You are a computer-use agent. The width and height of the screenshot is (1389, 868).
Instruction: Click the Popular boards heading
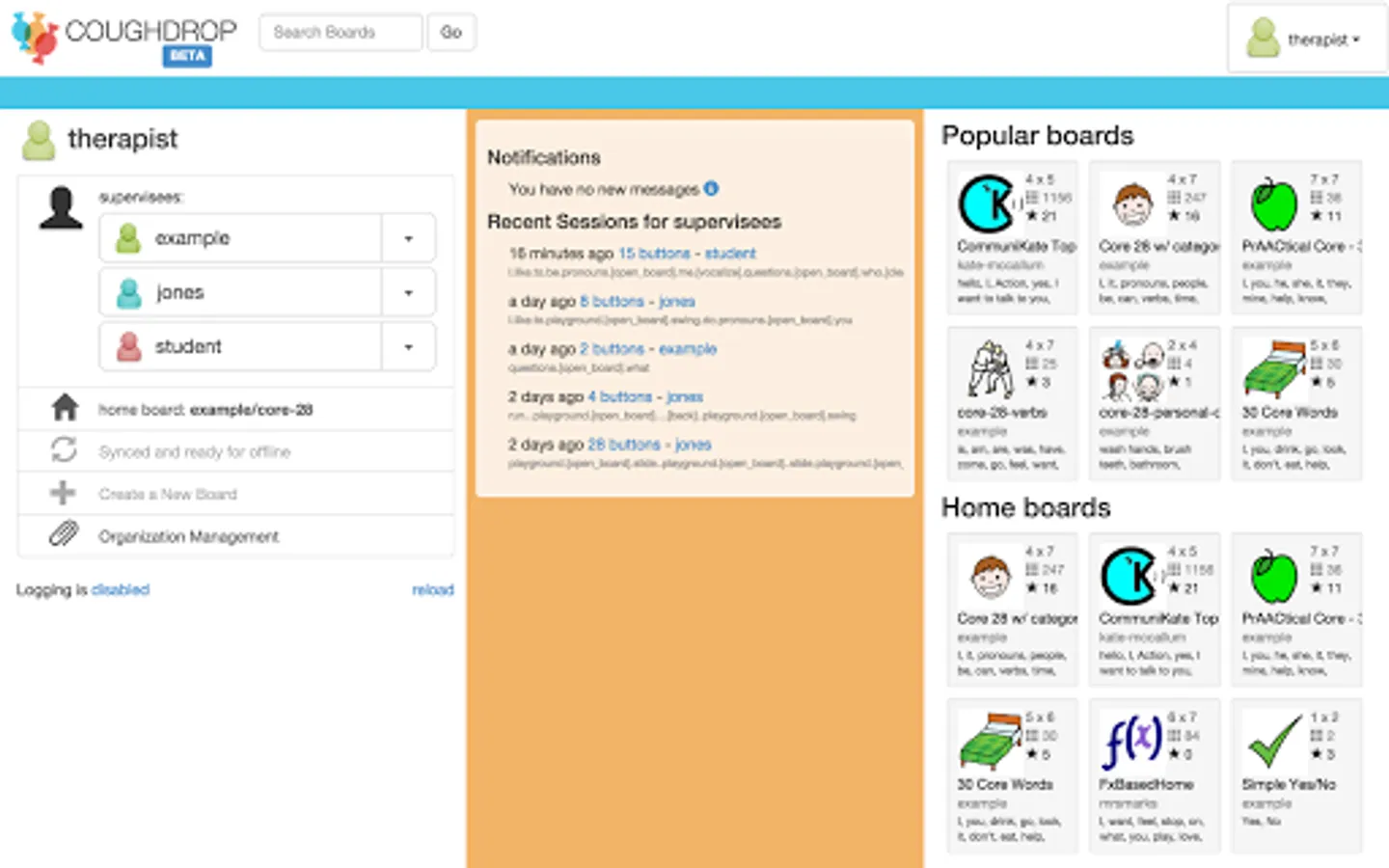point(1037,135)
